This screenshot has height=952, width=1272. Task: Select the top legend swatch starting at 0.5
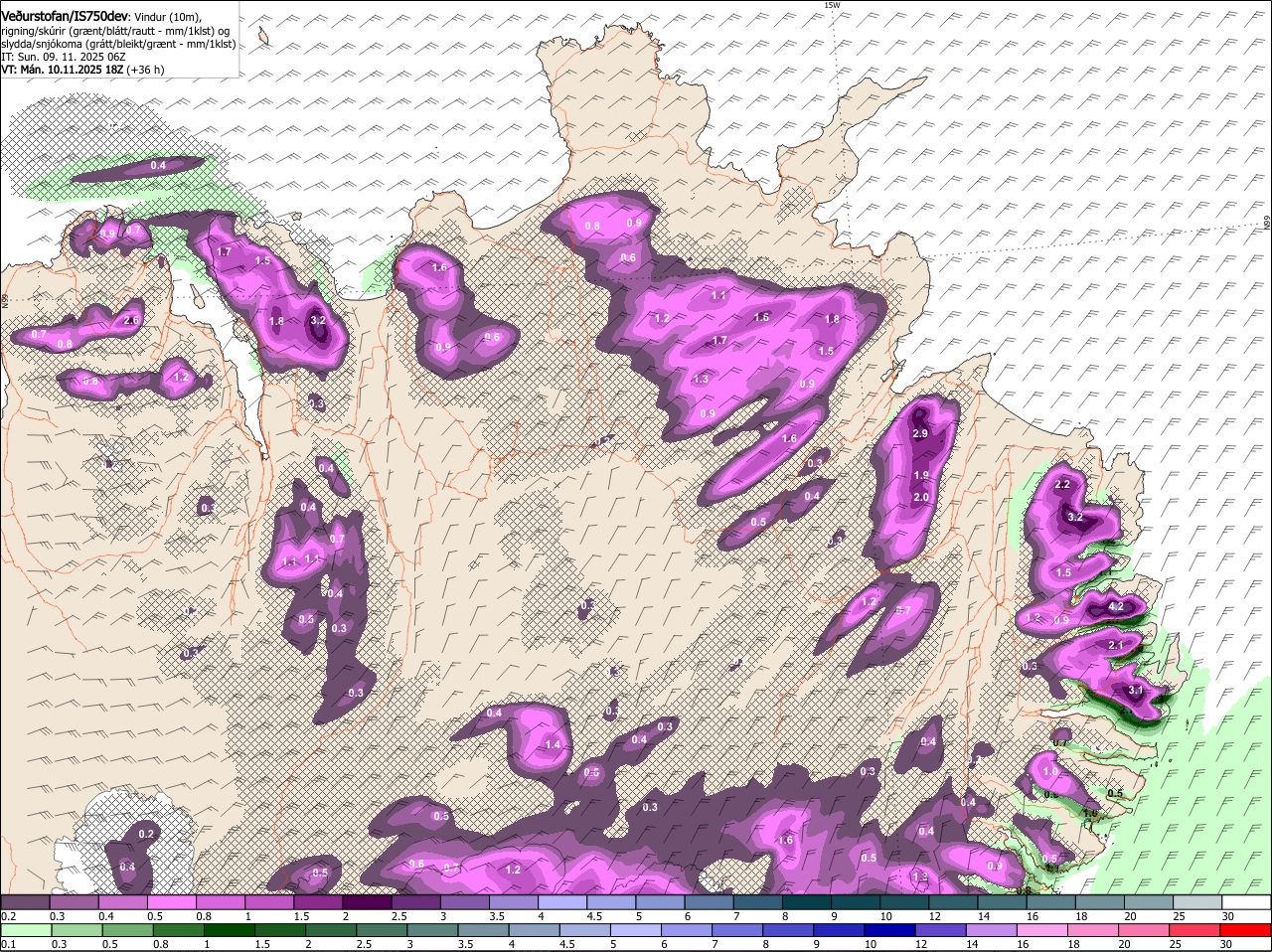(x=171, y=902)
